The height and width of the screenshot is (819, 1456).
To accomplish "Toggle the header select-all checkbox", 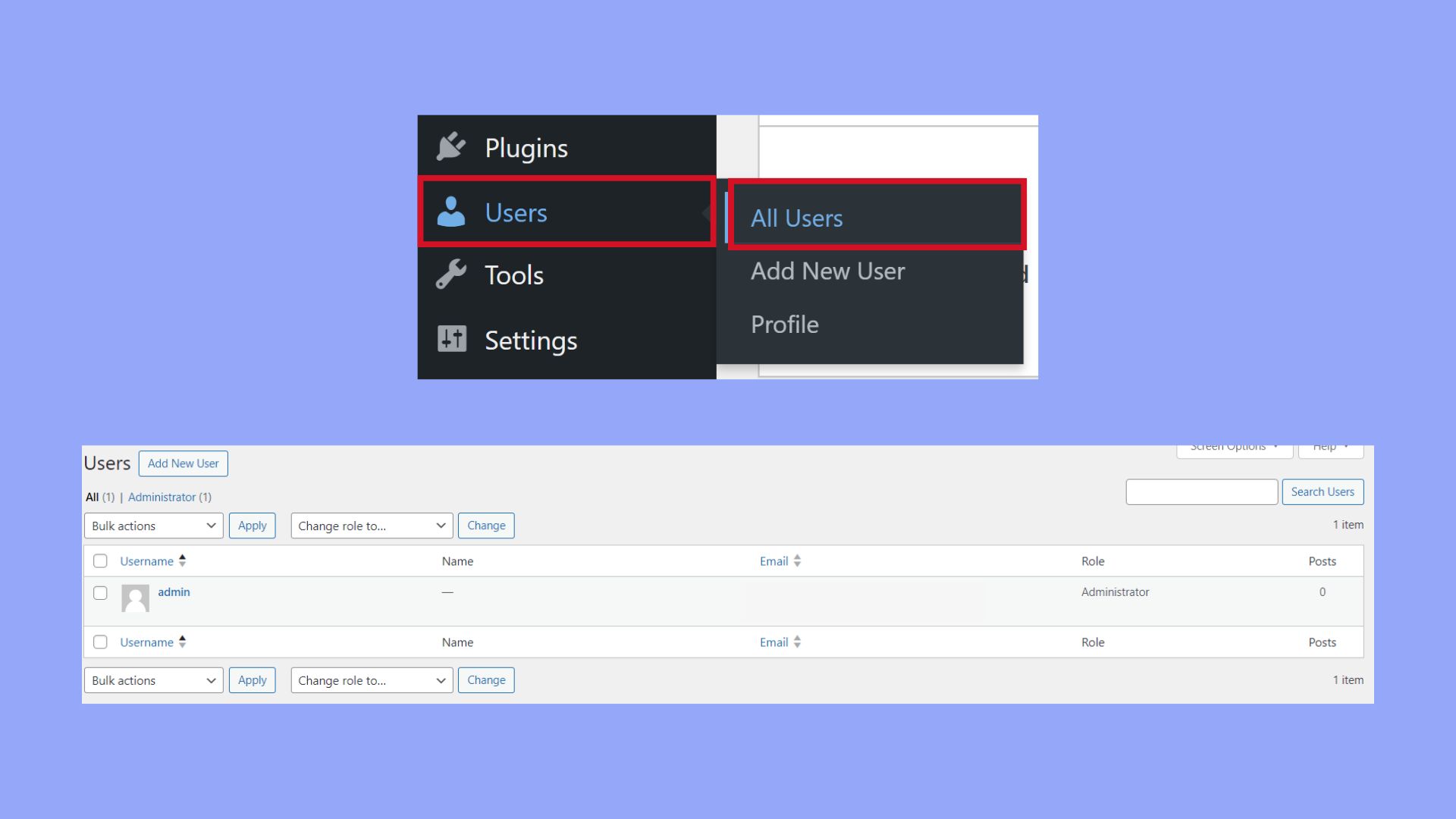I will pyautogui.click(x=100, y=561).
